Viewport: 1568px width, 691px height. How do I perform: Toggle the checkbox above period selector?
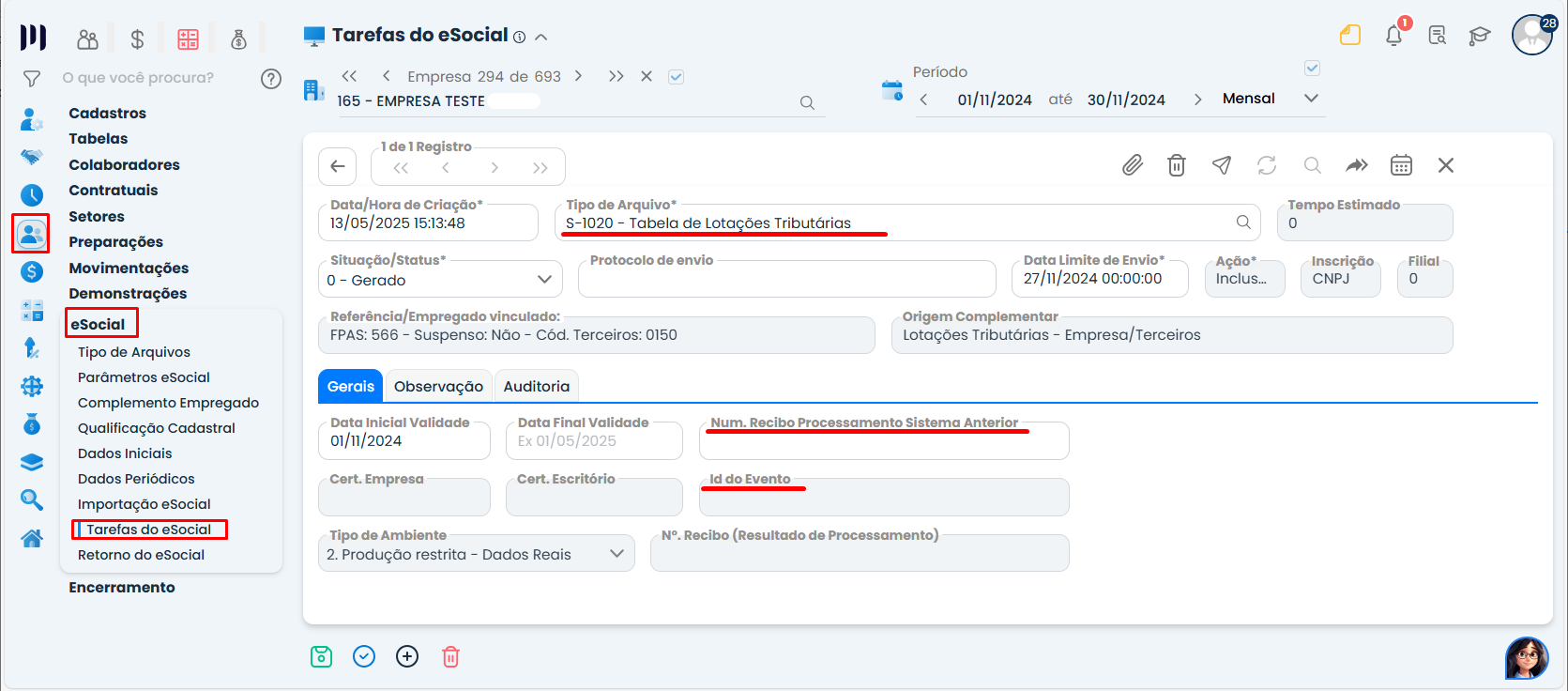pyautogui.click(x=1313, y=68)
